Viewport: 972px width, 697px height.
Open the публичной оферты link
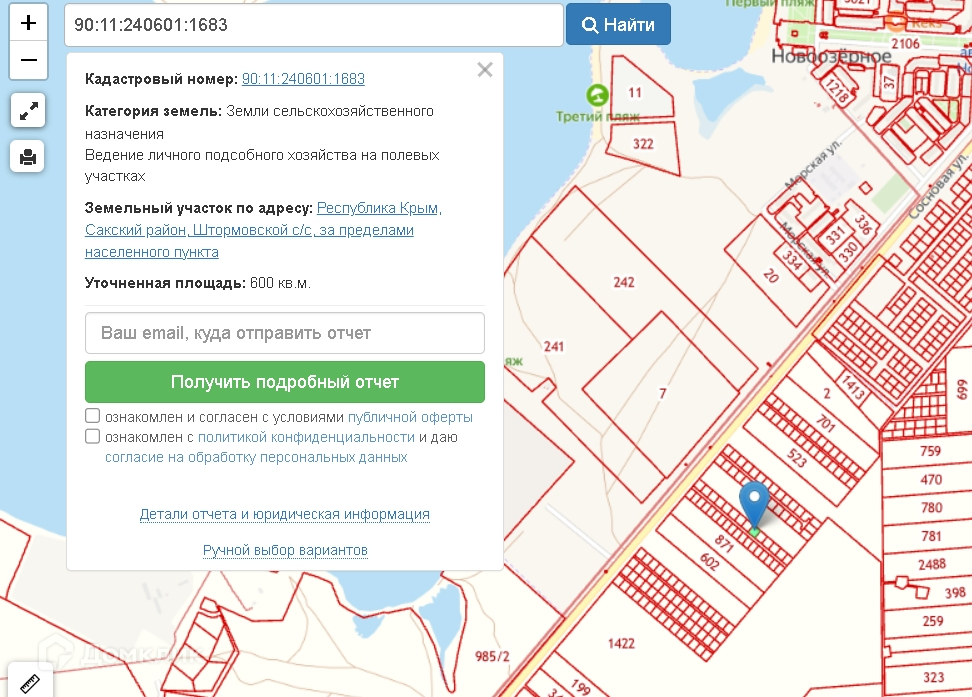410,417
